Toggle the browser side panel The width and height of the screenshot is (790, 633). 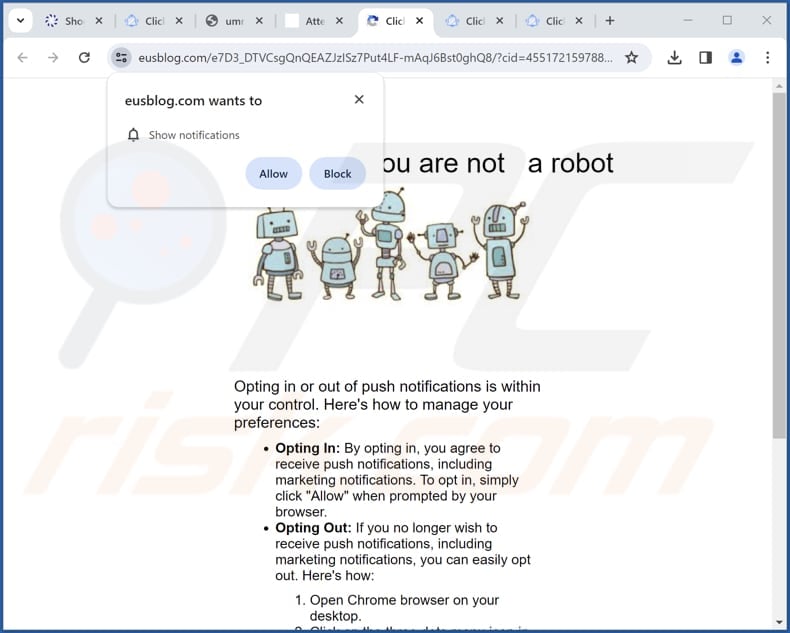coord(705,57)
